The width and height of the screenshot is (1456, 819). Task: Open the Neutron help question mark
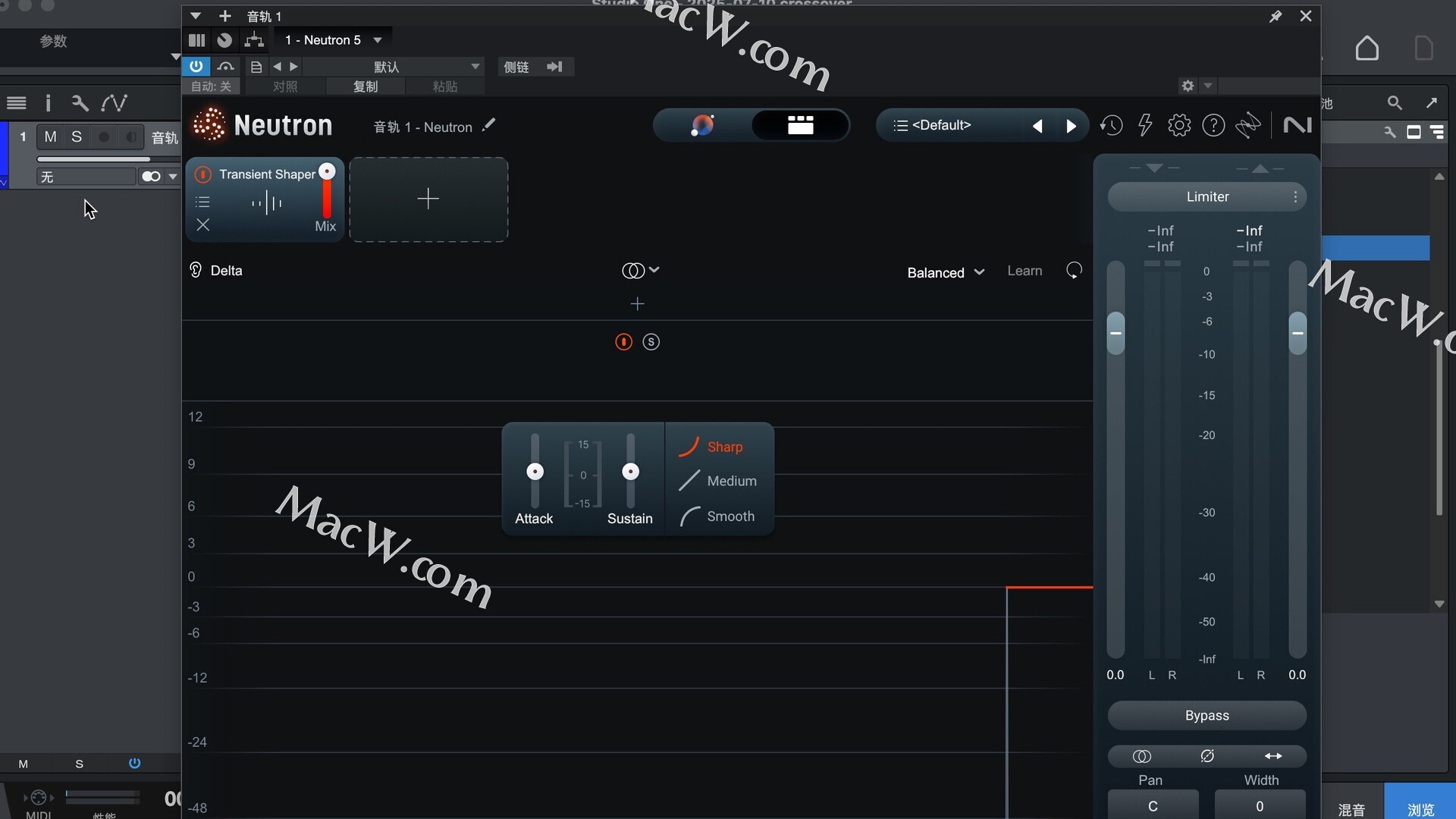point(1213,125)
